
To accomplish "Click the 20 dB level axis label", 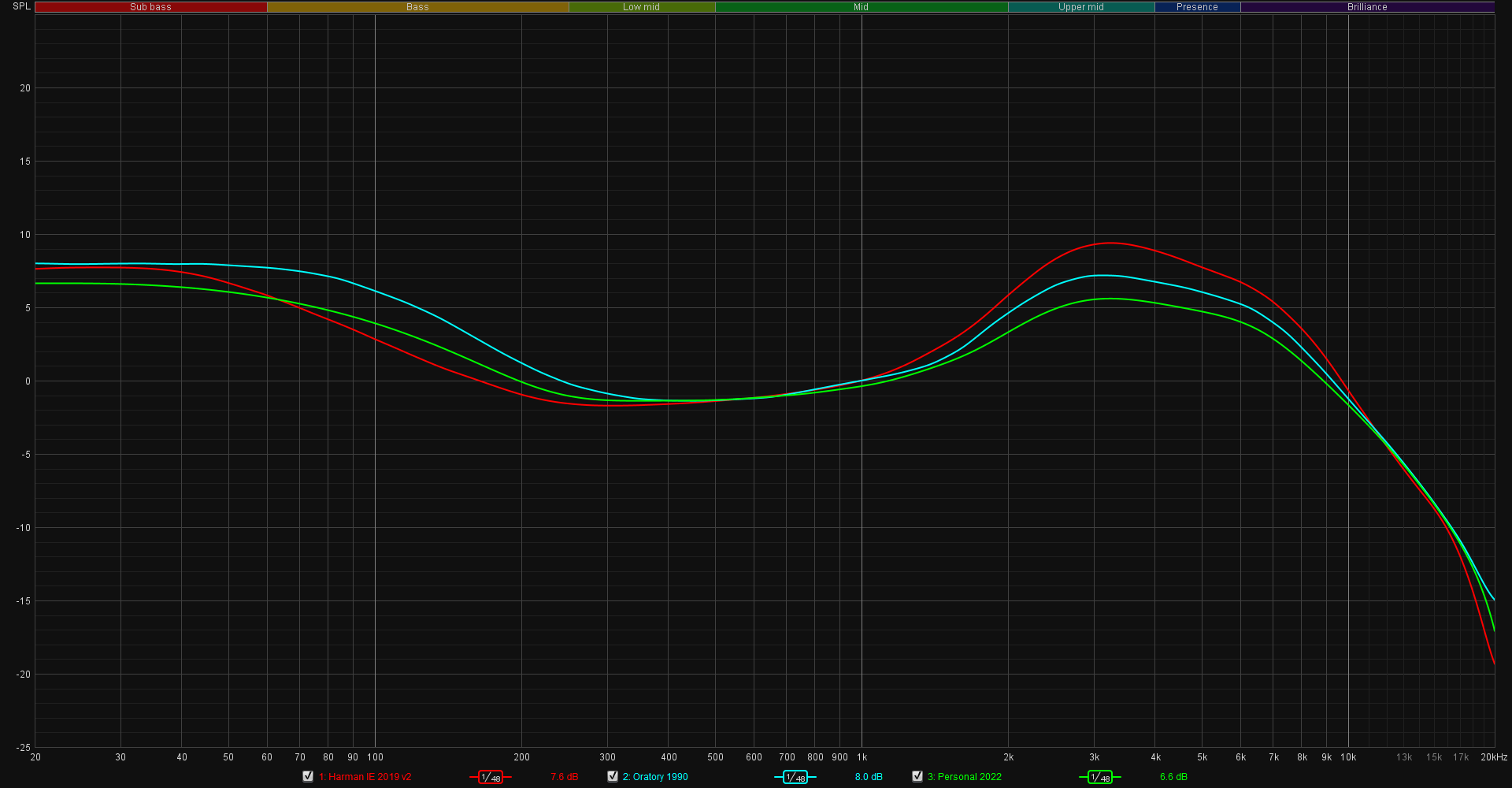I will tap(25, 88).
